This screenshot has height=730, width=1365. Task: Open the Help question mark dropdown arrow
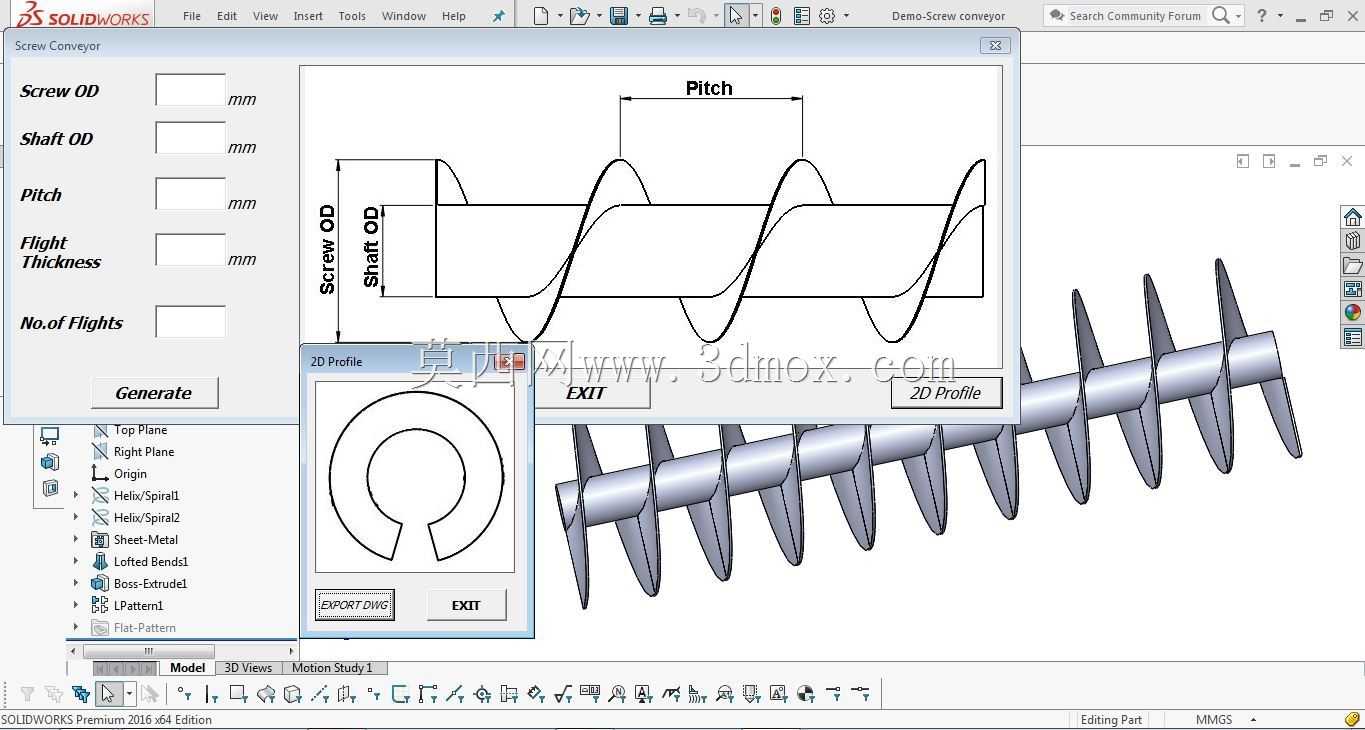[x=1280, y=16]
